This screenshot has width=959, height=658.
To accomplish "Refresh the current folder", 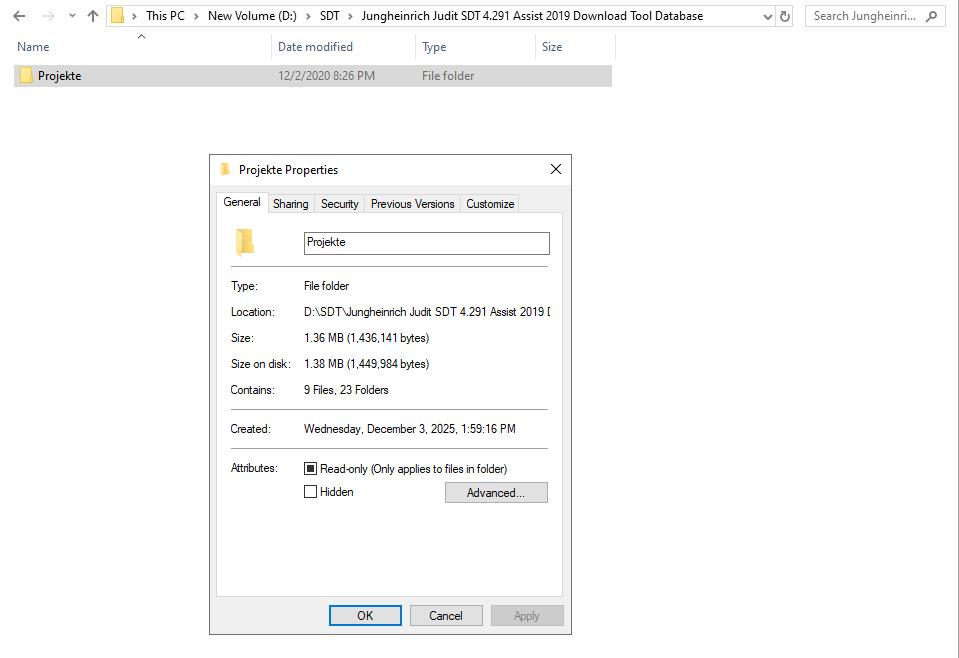I will [x=785, y=17].
